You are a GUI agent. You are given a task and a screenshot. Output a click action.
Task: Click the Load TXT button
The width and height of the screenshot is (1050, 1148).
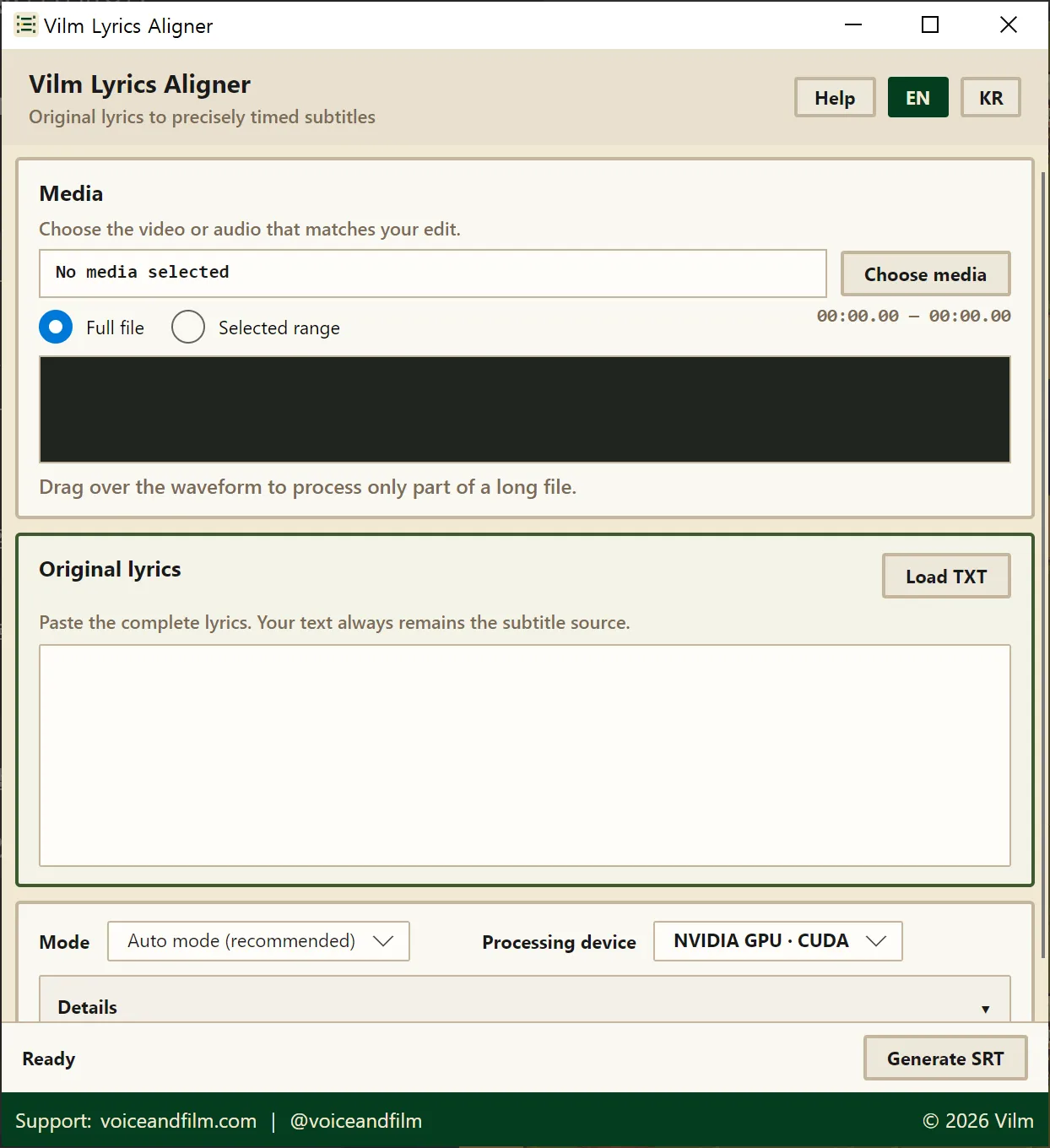click(946, 577)
